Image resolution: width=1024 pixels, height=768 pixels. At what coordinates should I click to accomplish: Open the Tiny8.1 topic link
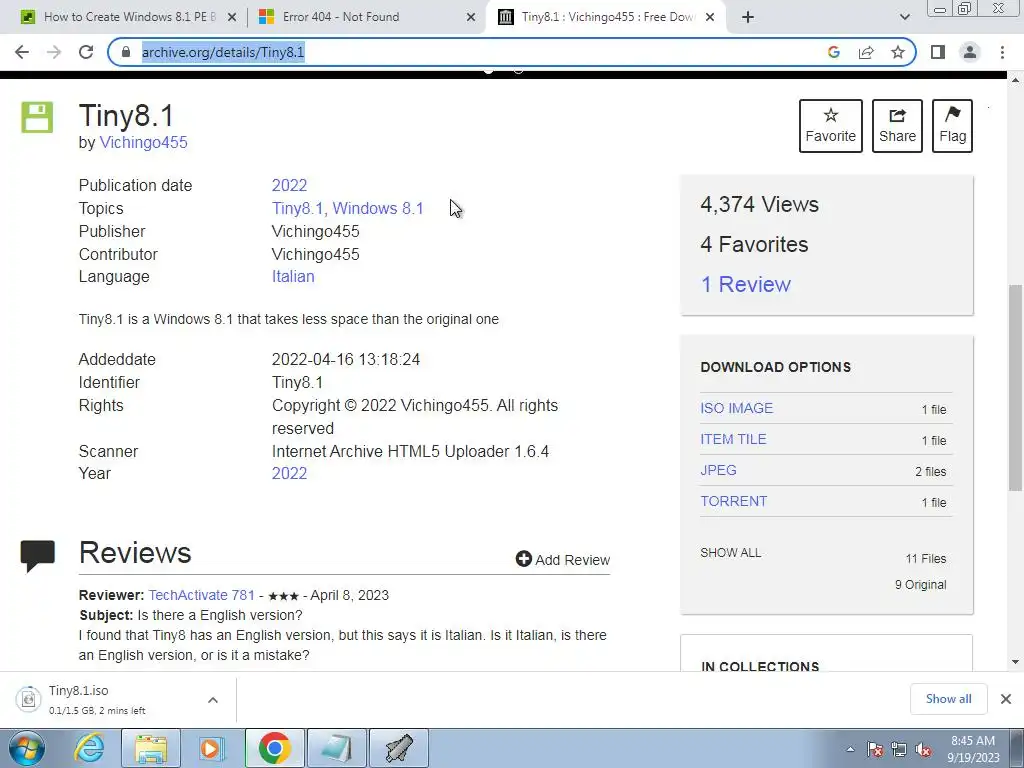click(298, 208)
